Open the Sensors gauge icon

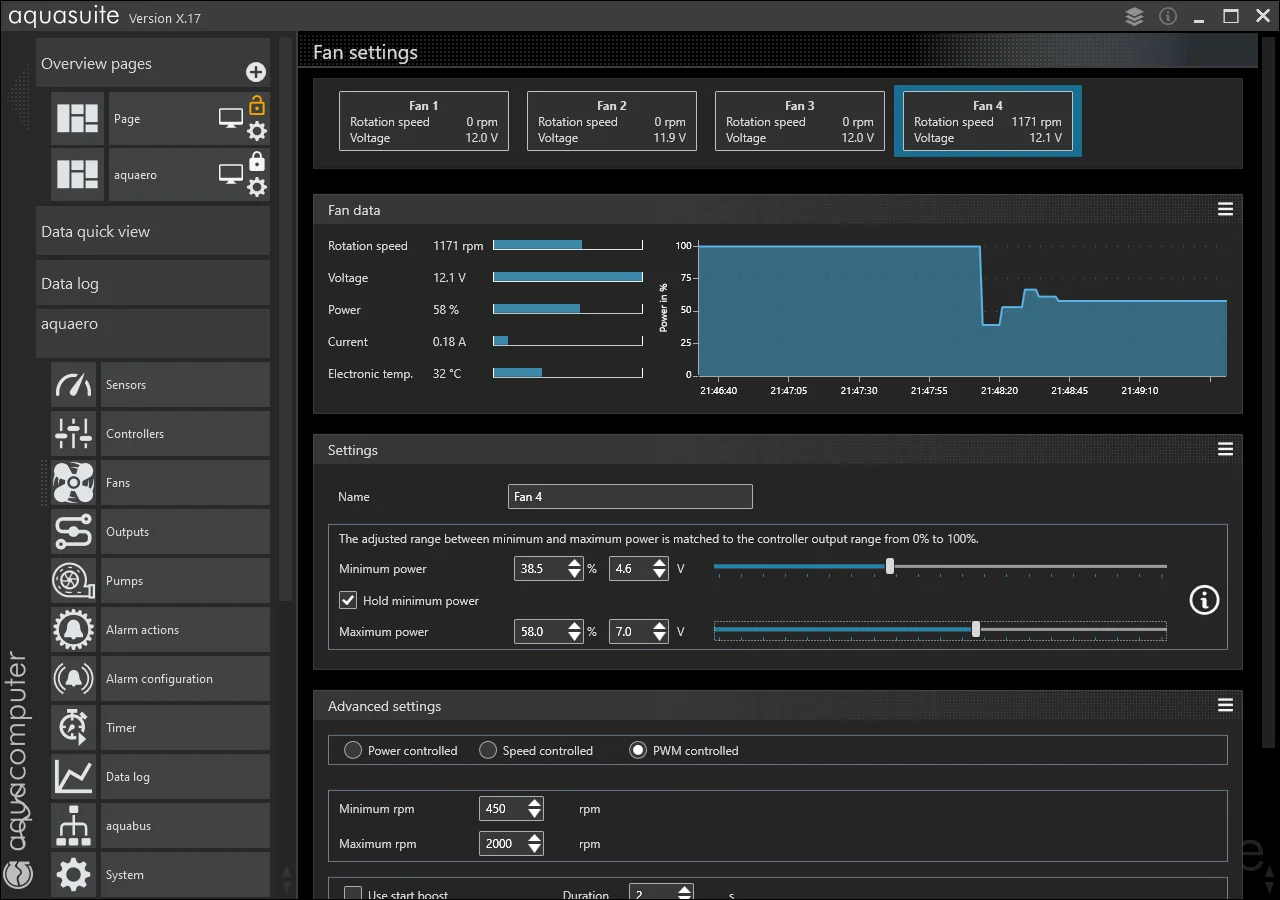[74, 385]
